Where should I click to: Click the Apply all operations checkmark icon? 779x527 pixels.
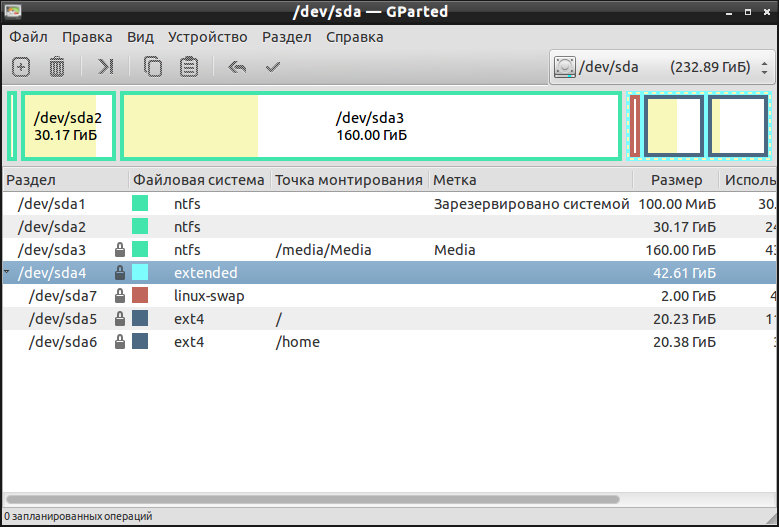point(273,67)
